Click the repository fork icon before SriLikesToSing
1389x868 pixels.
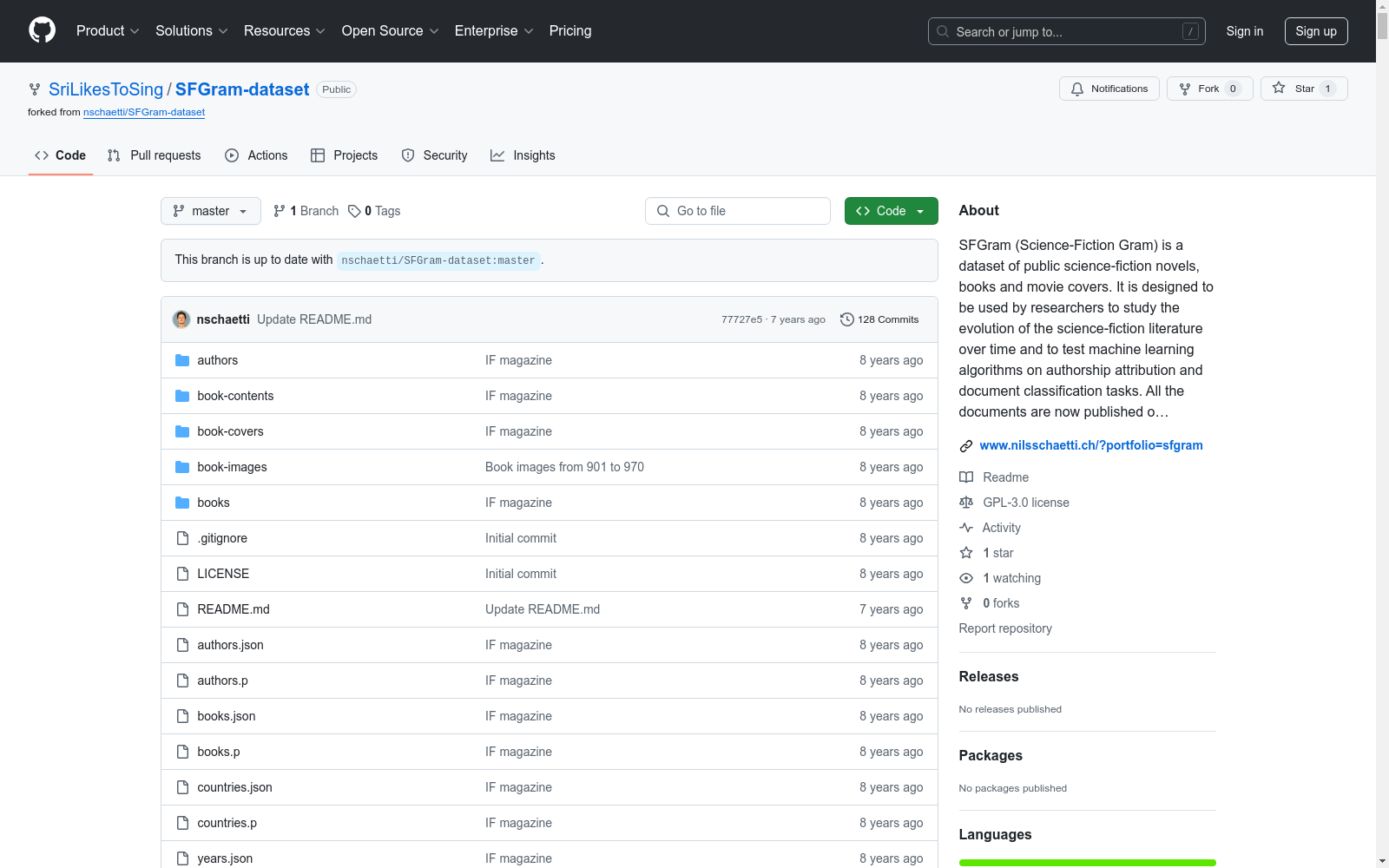coord(35,89)
